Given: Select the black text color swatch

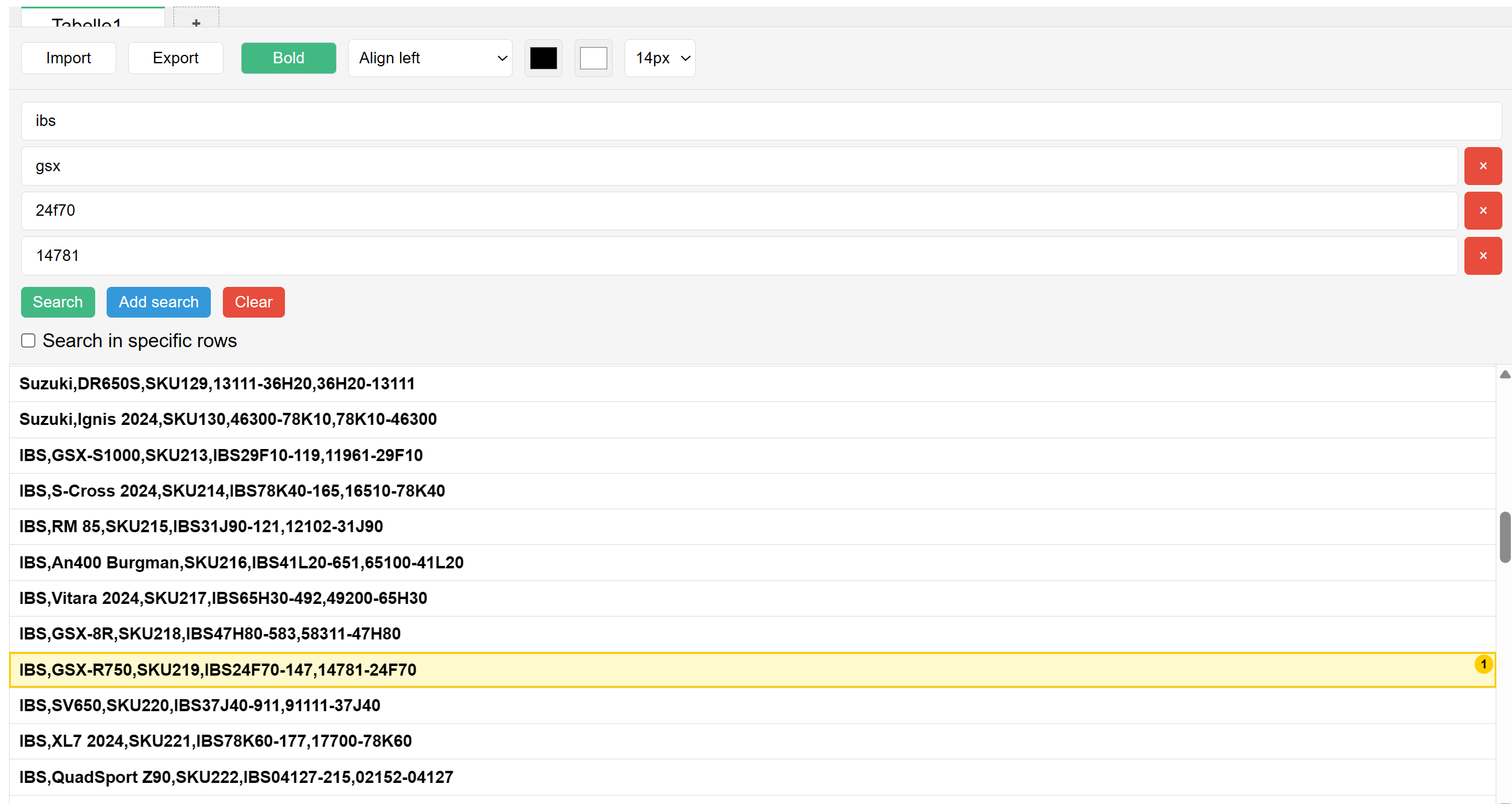Looking at the screenshot, I should [x=543, y=58].
